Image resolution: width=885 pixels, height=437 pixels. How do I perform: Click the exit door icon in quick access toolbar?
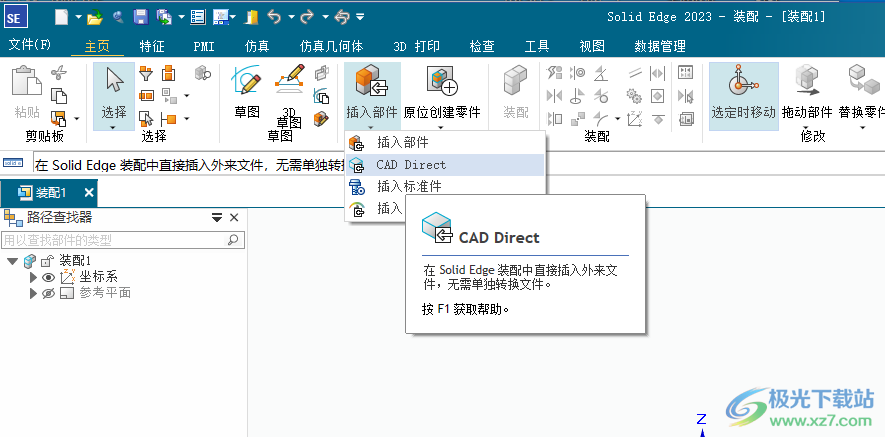click(x=251, y=18)
